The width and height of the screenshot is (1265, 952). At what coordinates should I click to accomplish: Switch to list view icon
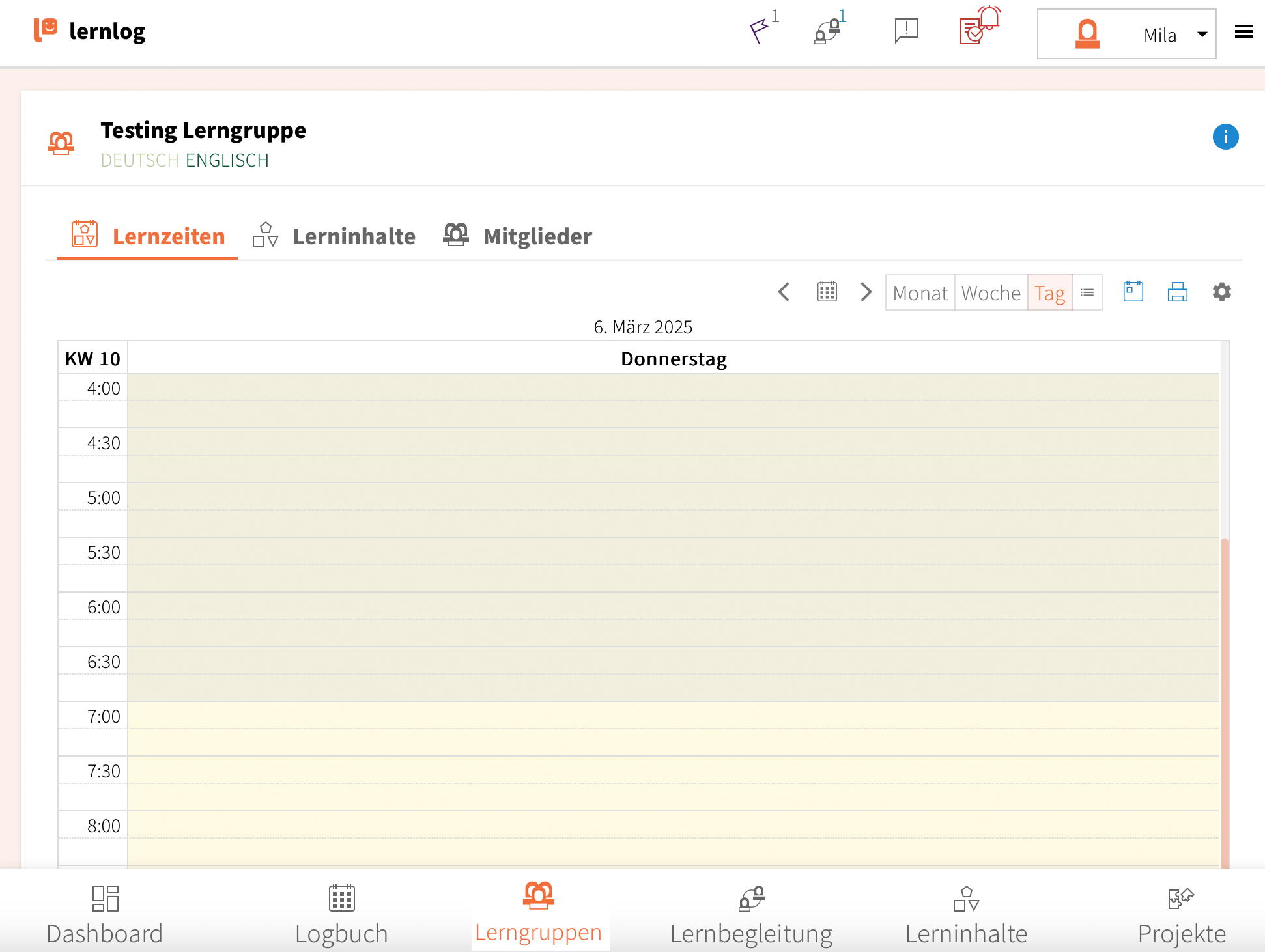pos(1087,293)
